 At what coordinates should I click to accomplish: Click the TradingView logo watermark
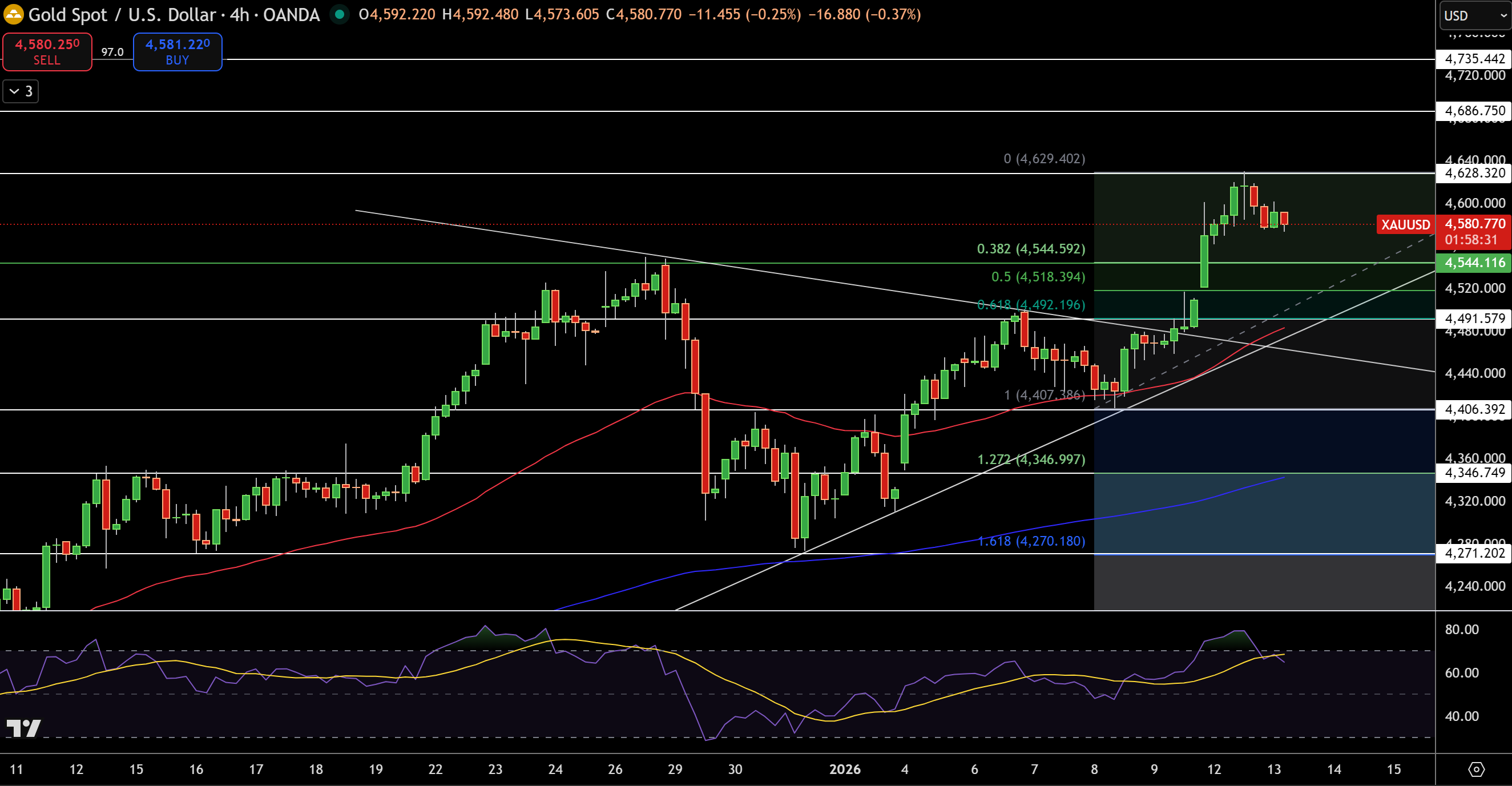click(x=23, y=728)
